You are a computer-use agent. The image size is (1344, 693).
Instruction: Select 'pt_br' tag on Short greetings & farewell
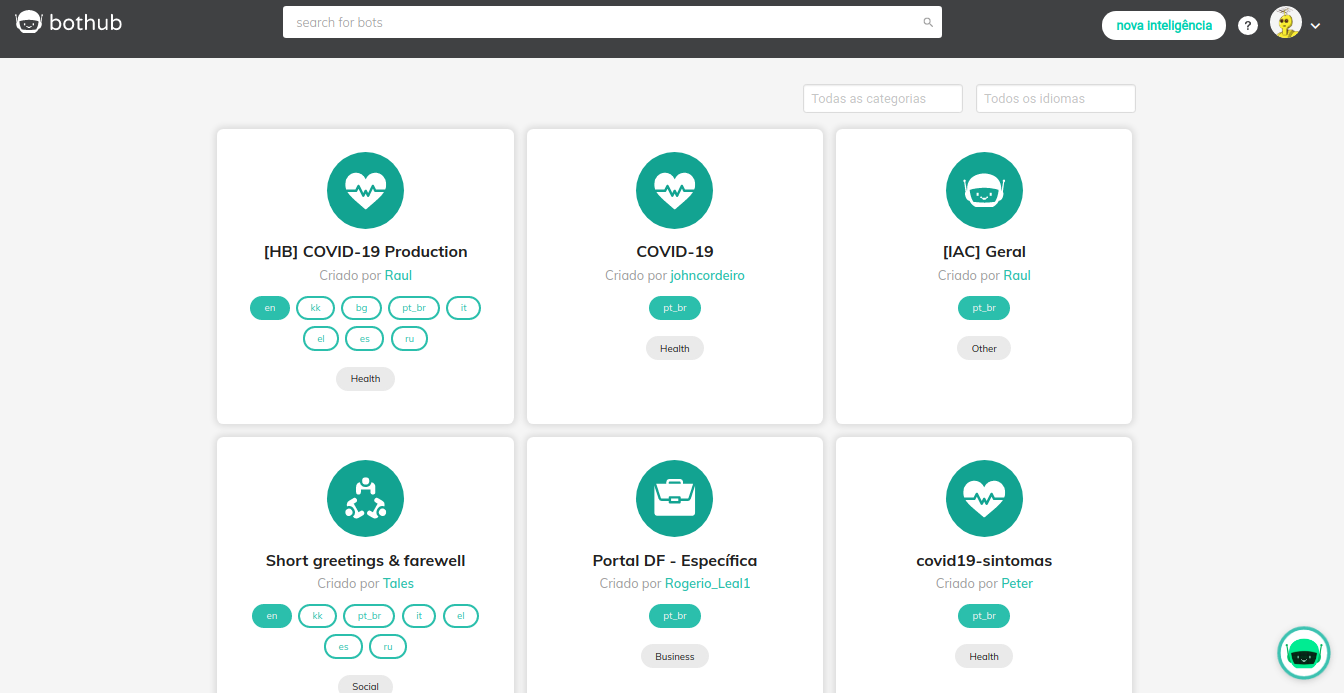pos(369,616)
